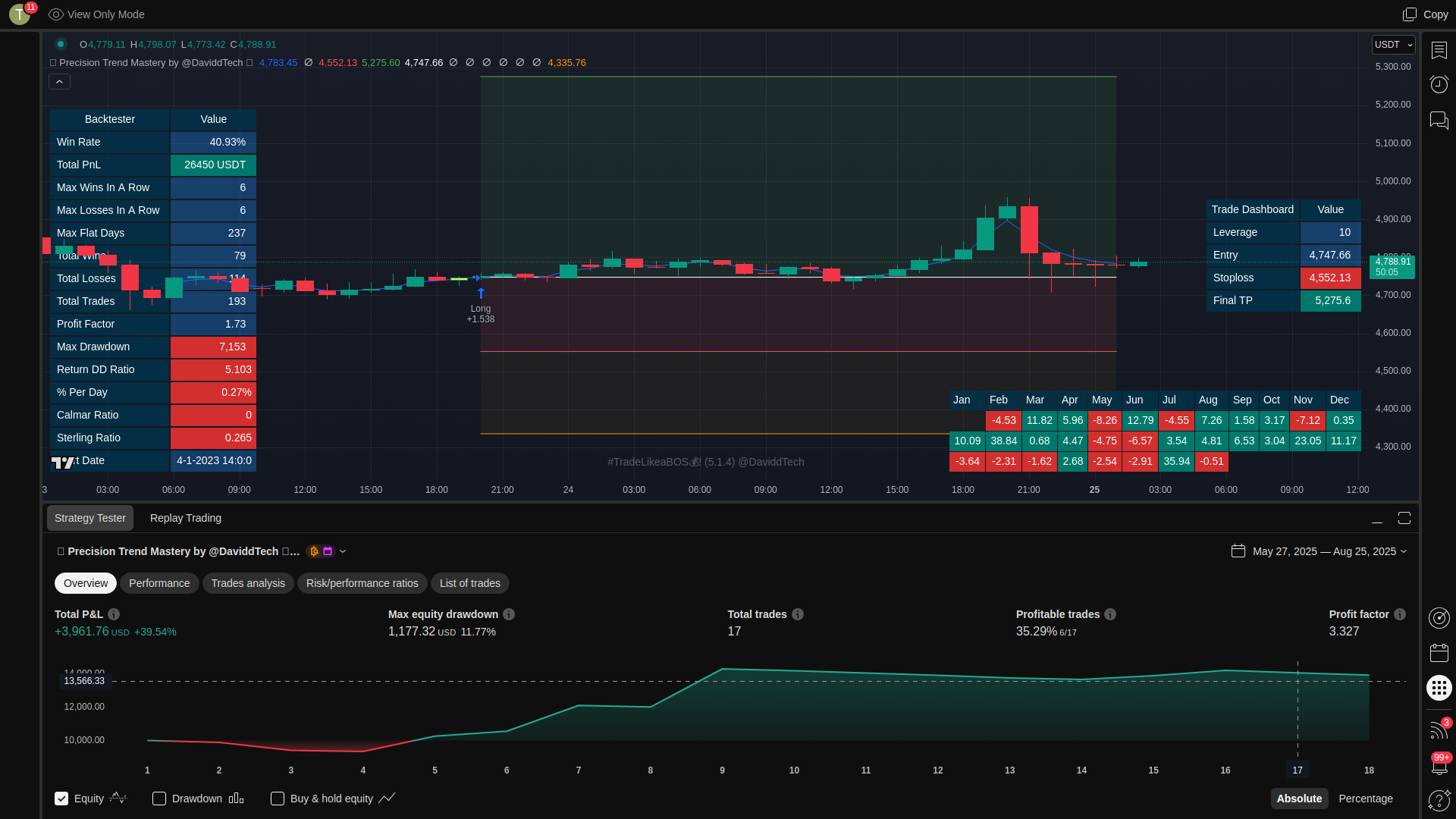1456x819 pixels.
Task: Open the Risk/performance ratios tab
Action: [x=362, y=583]
